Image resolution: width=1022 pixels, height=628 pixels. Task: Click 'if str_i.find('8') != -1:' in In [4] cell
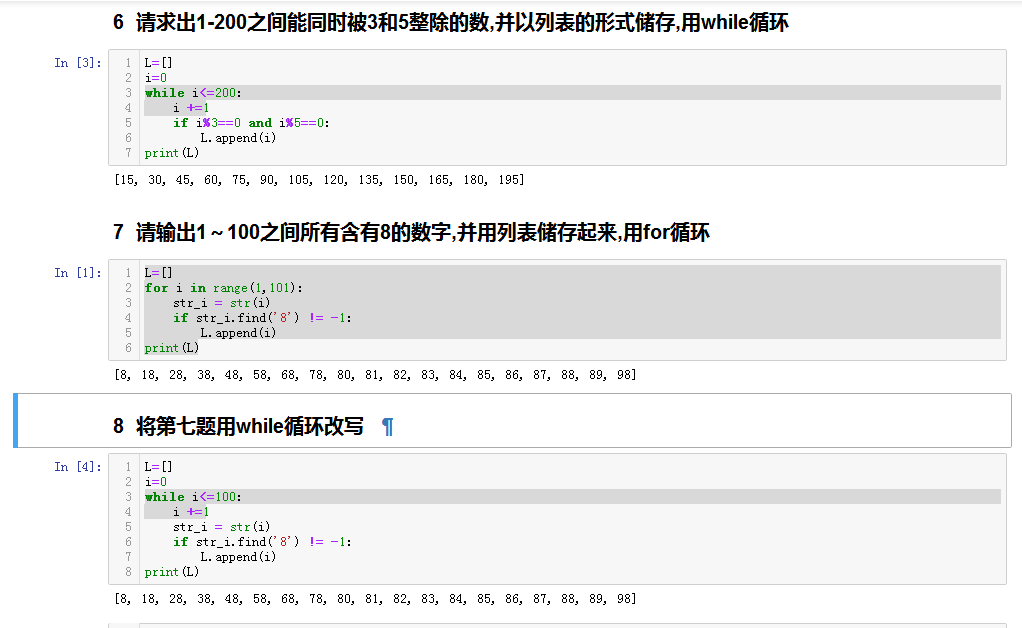click(262, 541)
